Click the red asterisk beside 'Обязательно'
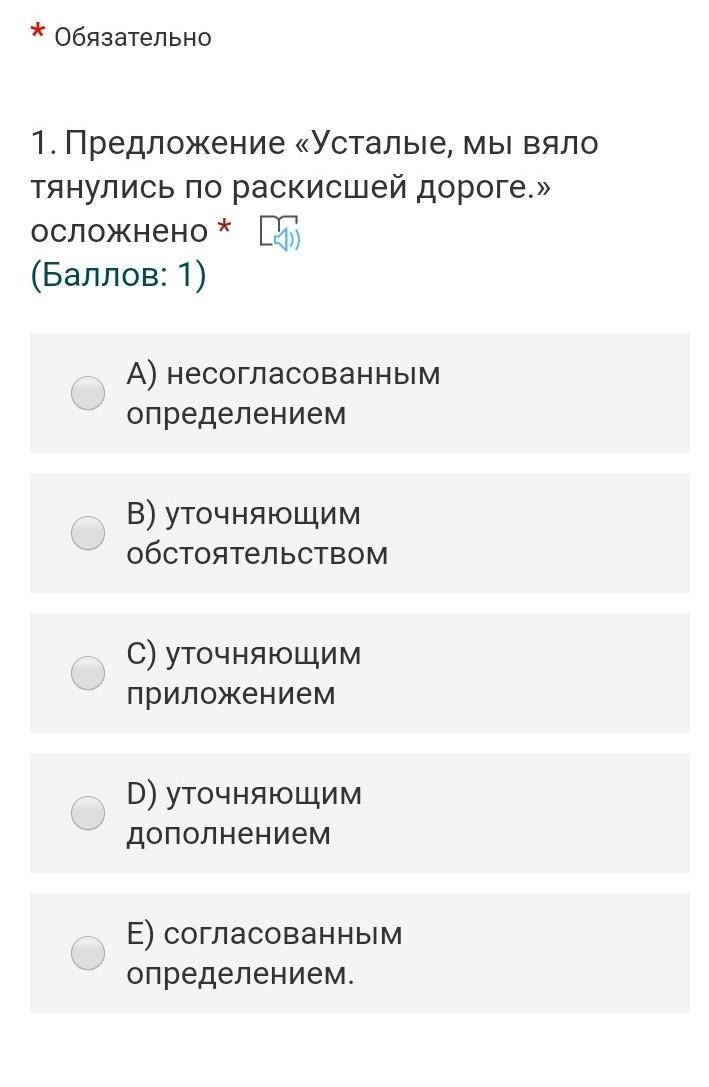The width and height of the screenshot is (709, 1087). coord(38,34)
